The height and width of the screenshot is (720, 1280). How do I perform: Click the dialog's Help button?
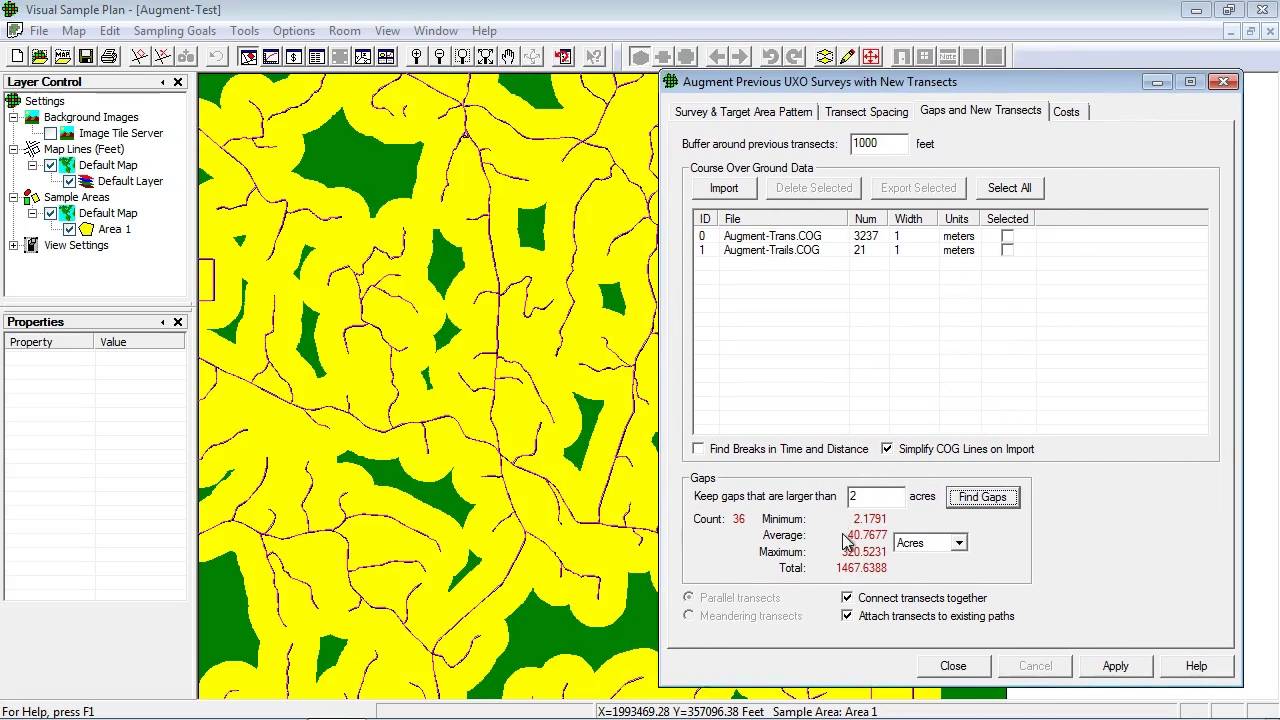1196,666
